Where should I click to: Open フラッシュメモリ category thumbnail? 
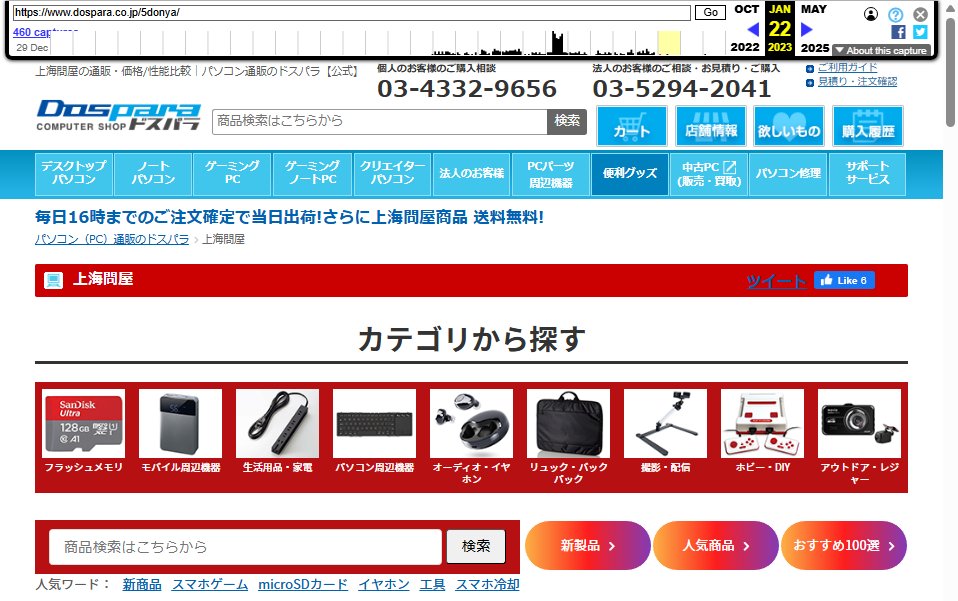point(83,423)
